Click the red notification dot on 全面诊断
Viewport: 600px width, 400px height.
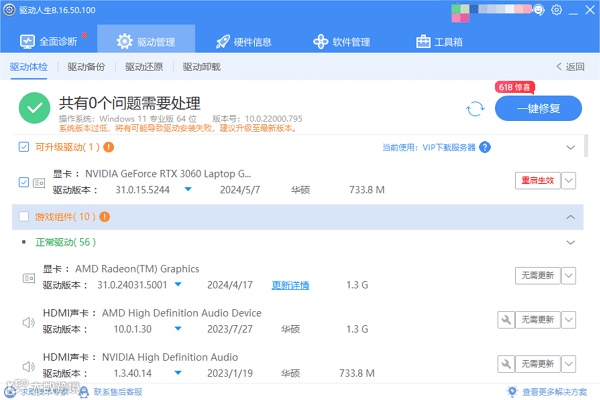[85, 36]
